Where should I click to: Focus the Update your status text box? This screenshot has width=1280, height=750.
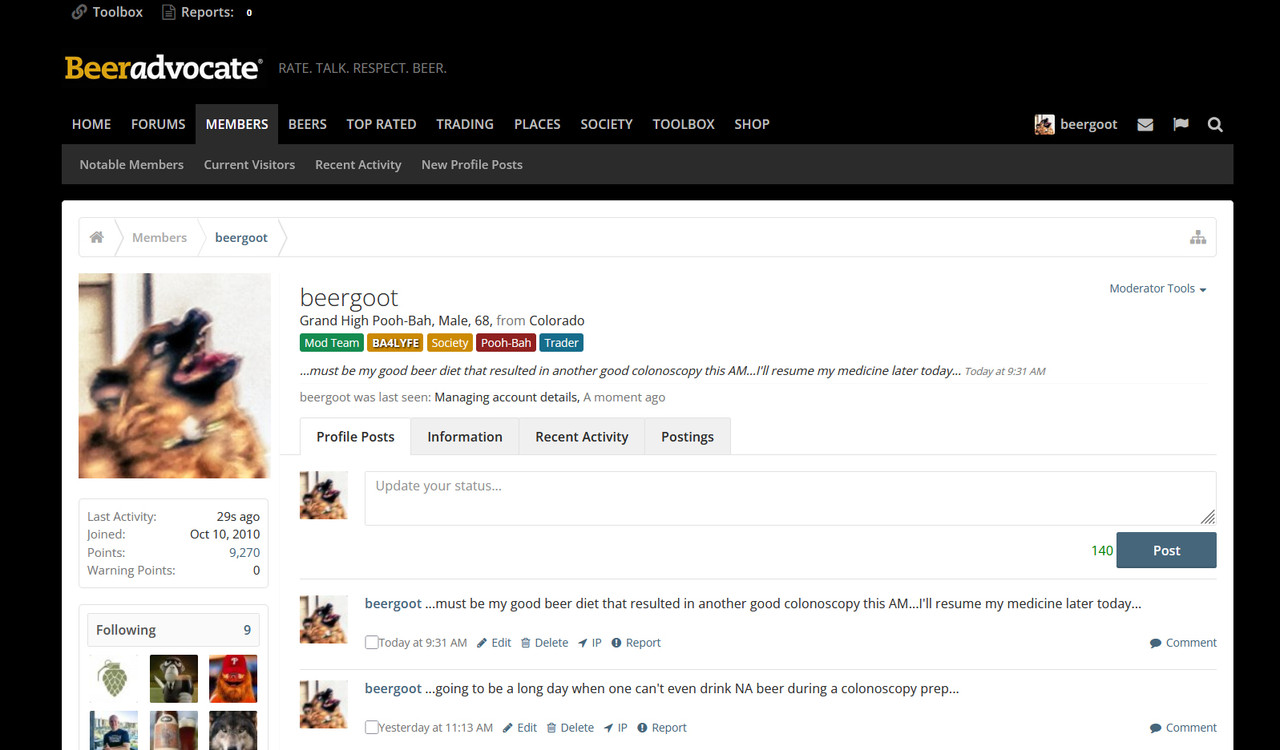(x=790, y=498)
